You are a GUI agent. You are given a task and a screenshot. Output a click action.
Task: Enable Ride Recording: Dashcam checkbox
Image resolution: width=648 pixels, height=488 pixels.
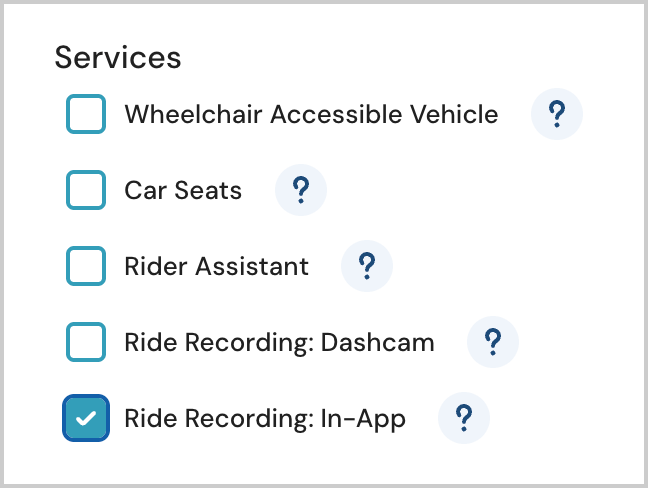pyautogui.click(x=86, y=343)
